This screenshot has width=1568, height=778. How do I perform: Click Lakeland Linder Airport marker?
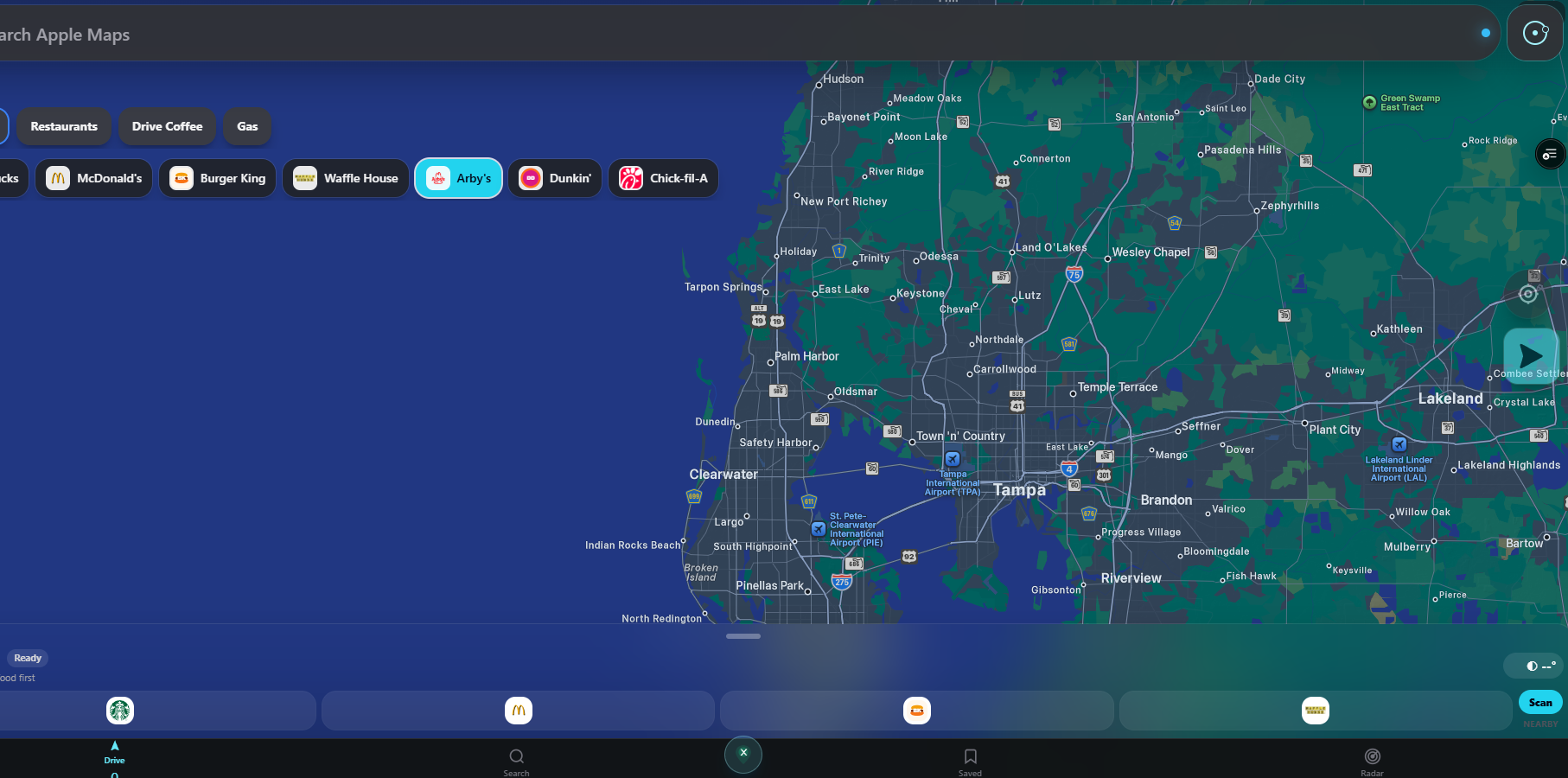(1399, 444)
